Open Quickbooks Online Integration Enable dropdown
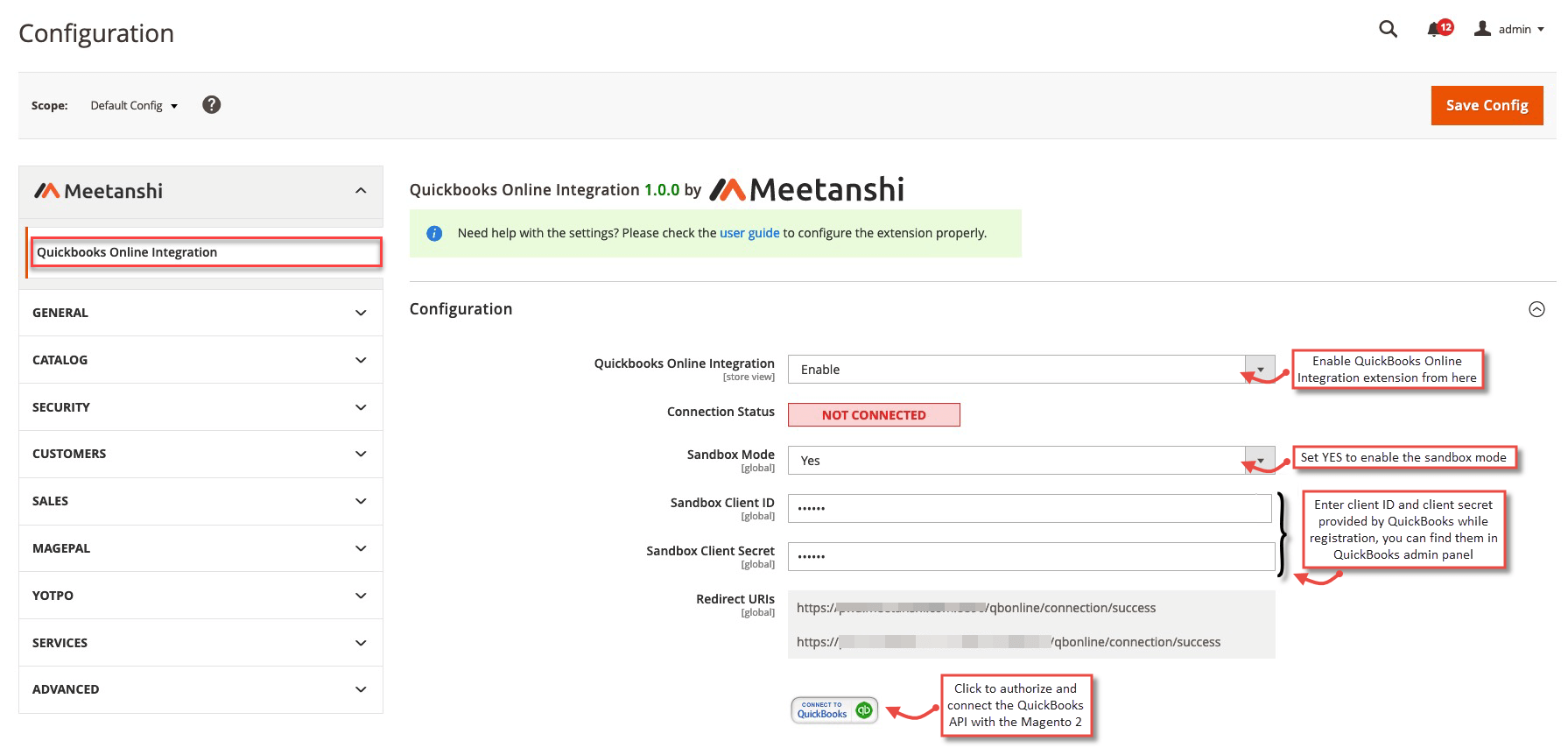This screenshot has height=755, width=1568. [1031, 370]
